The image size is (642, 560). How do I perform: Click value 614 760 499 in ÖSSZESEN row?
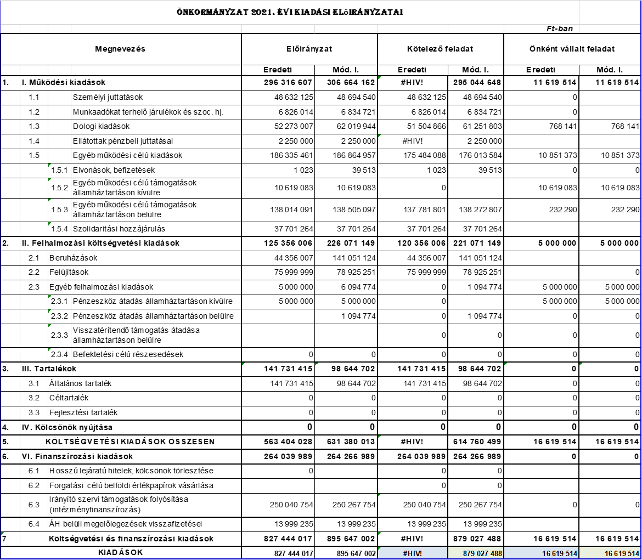coord(477,442)
